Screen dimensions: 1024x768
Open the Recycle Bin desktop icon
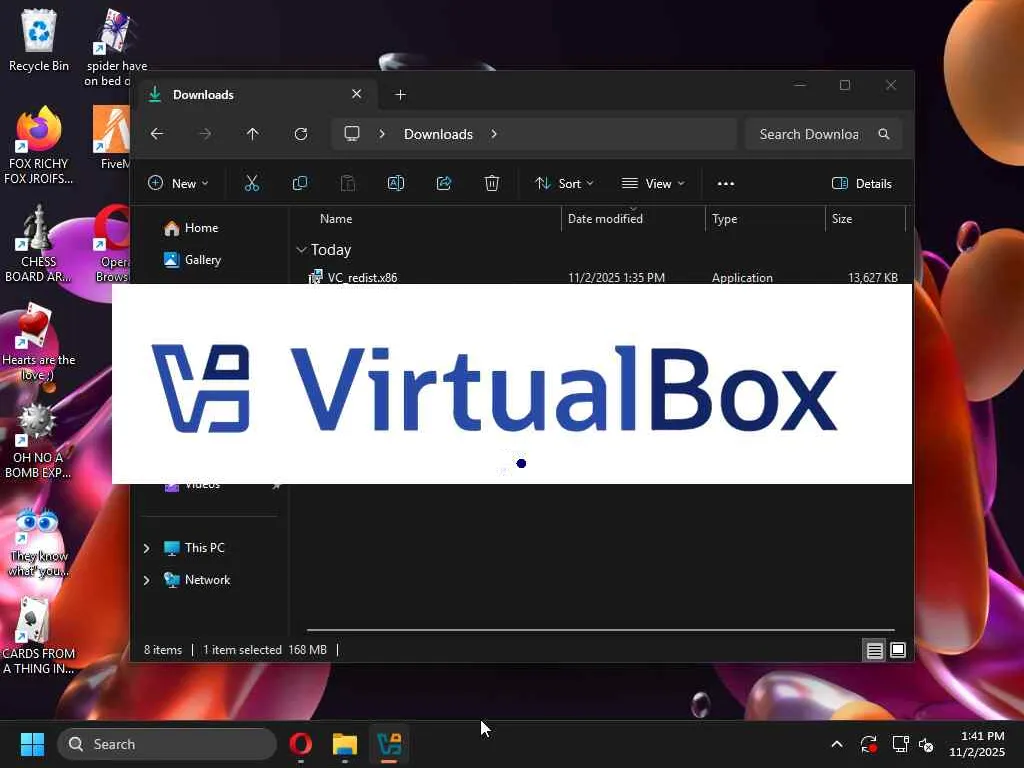coord(39,40)
